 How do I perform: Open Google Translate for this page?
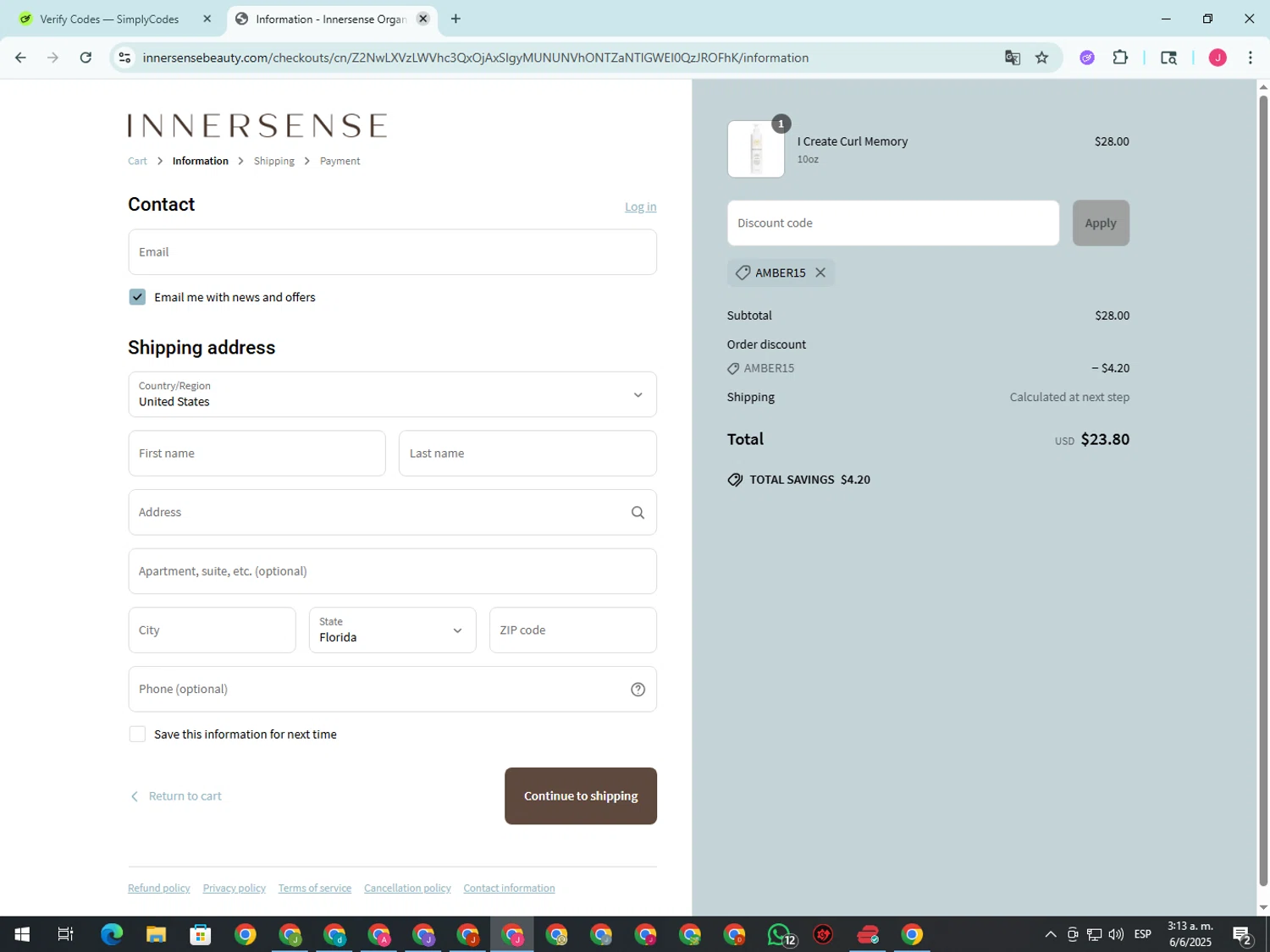pyautogui.click(x=1012, y=58)
